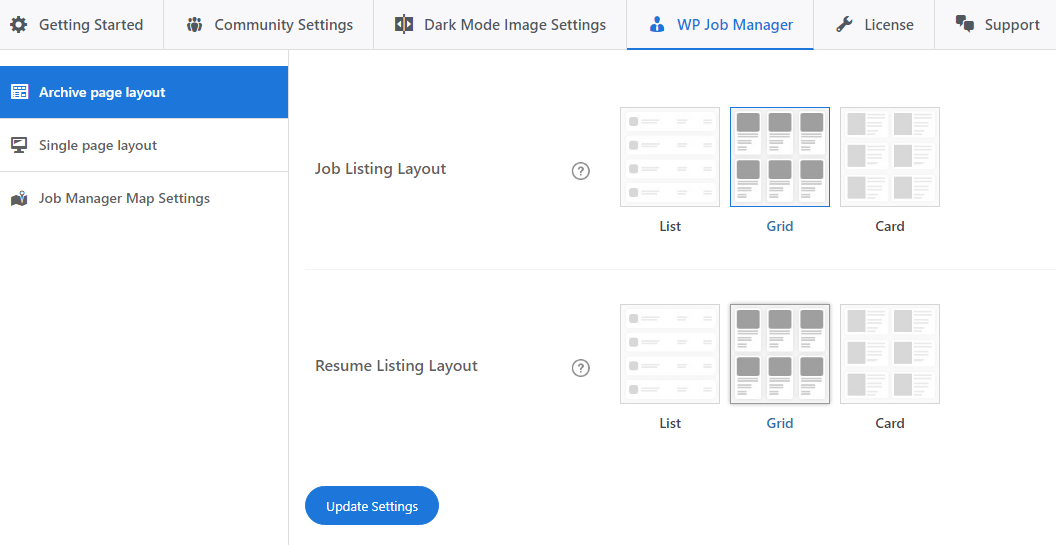Click the Getting Started gear icon
1056x545 pixels.
[x=19, y=25]
